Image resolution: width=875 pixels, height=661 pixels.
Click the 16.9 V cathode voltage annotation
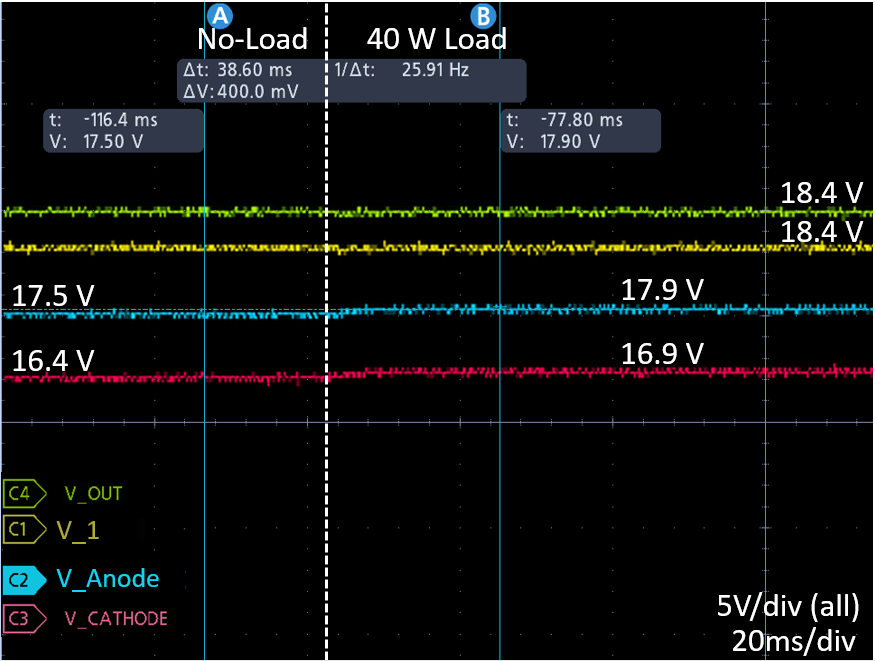tap(662, 354)
